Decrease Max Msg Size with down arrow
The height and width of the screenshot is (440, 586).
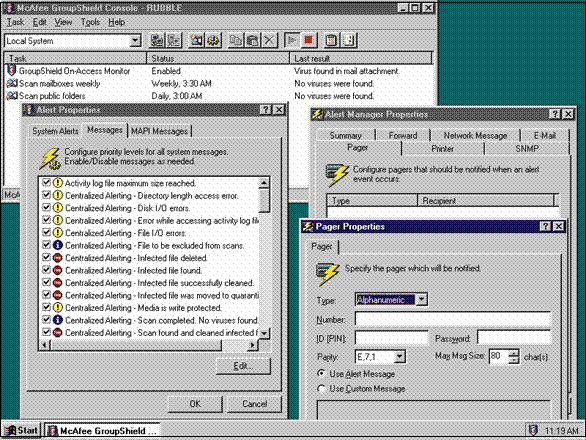point(514,360)
